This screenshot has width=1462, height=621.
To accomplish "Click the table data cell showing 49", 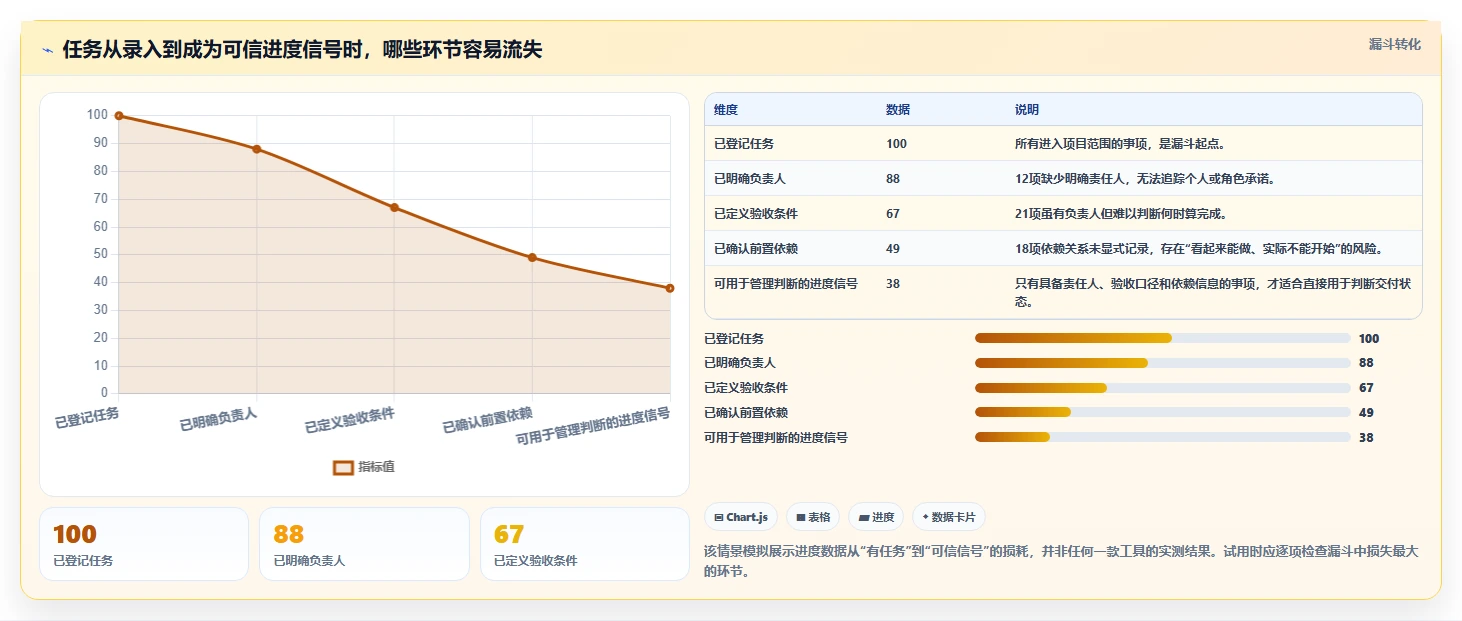I will [893, 248].
